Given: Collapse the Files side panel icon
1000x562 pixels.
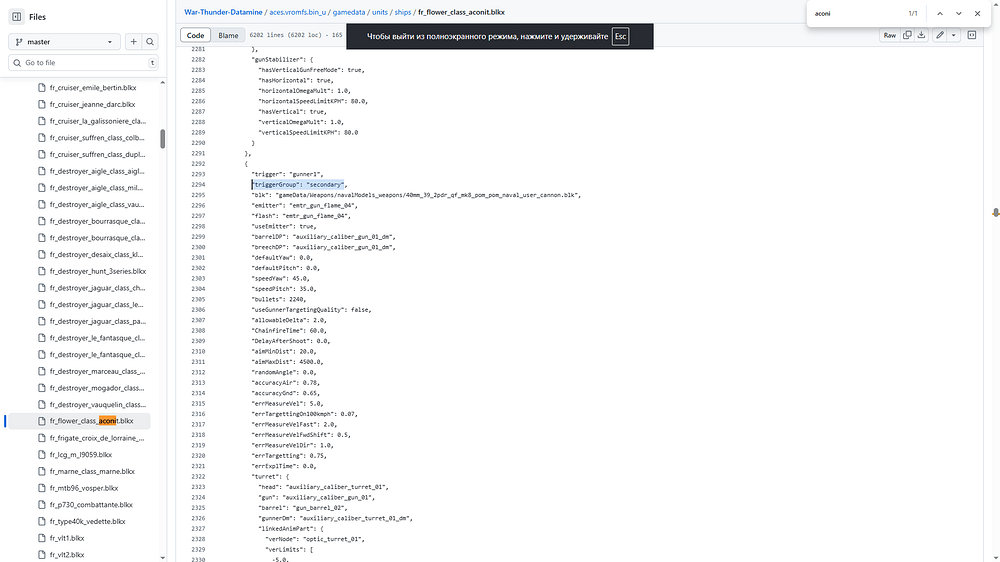Looking at the screenshot, I should click(17, 17).
